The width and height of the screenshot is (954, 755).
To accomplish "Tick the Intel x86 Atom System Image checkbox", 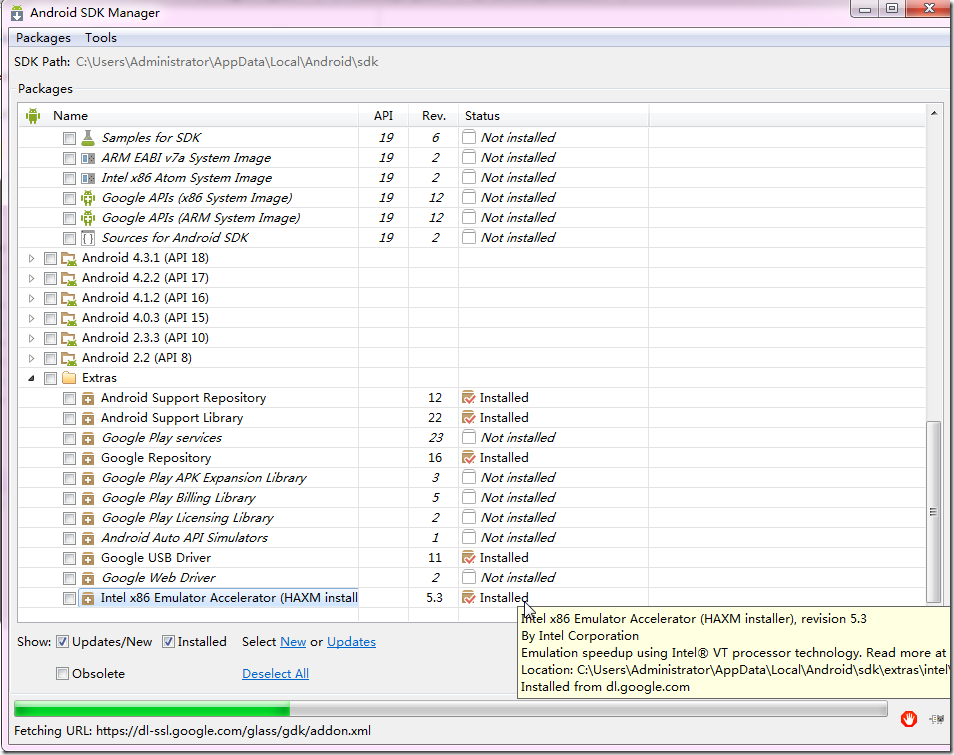I will coord(69,178).
